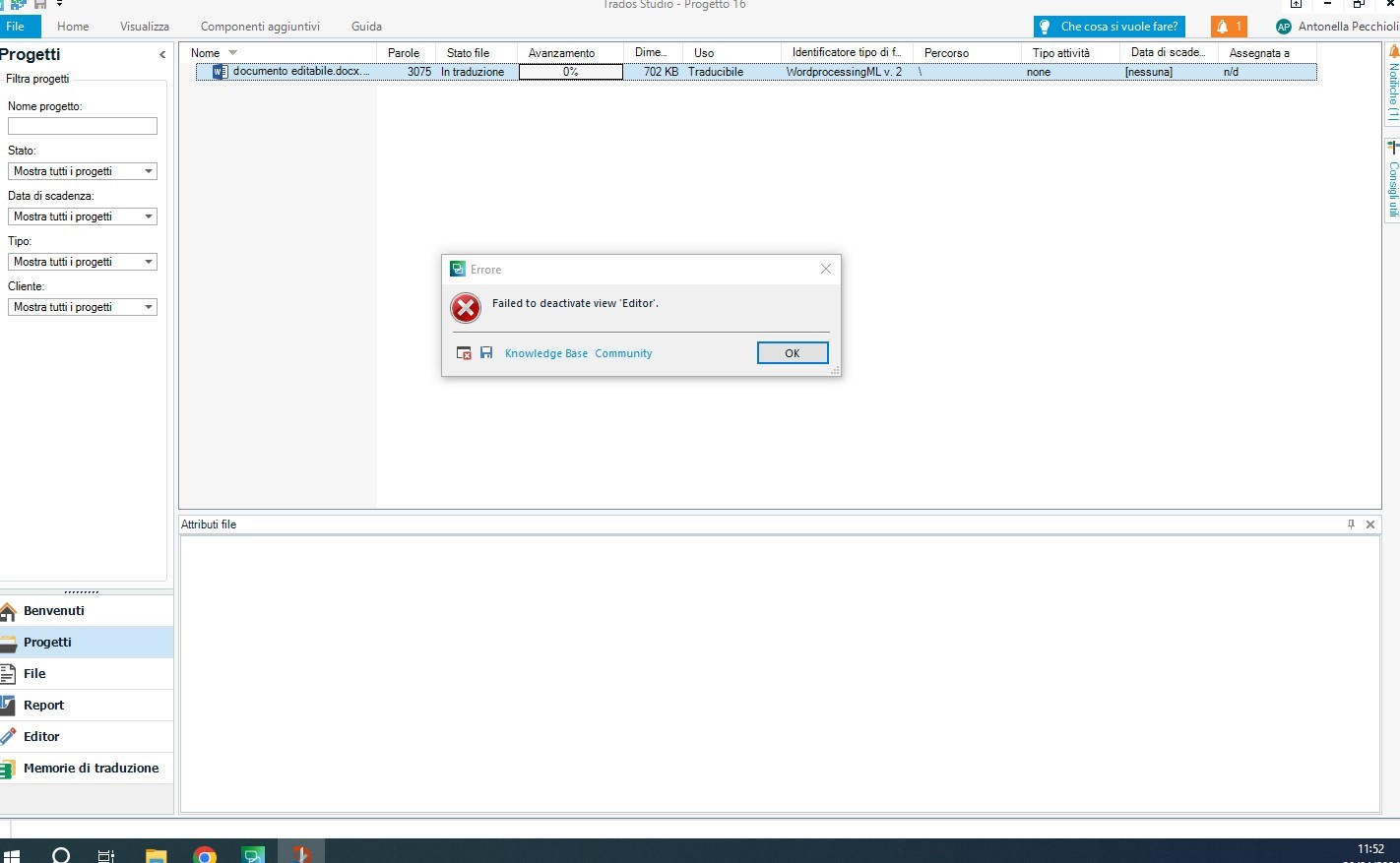Open Chrome from the taskbar
1400x863 pixels.
click(x=205, y=854)
